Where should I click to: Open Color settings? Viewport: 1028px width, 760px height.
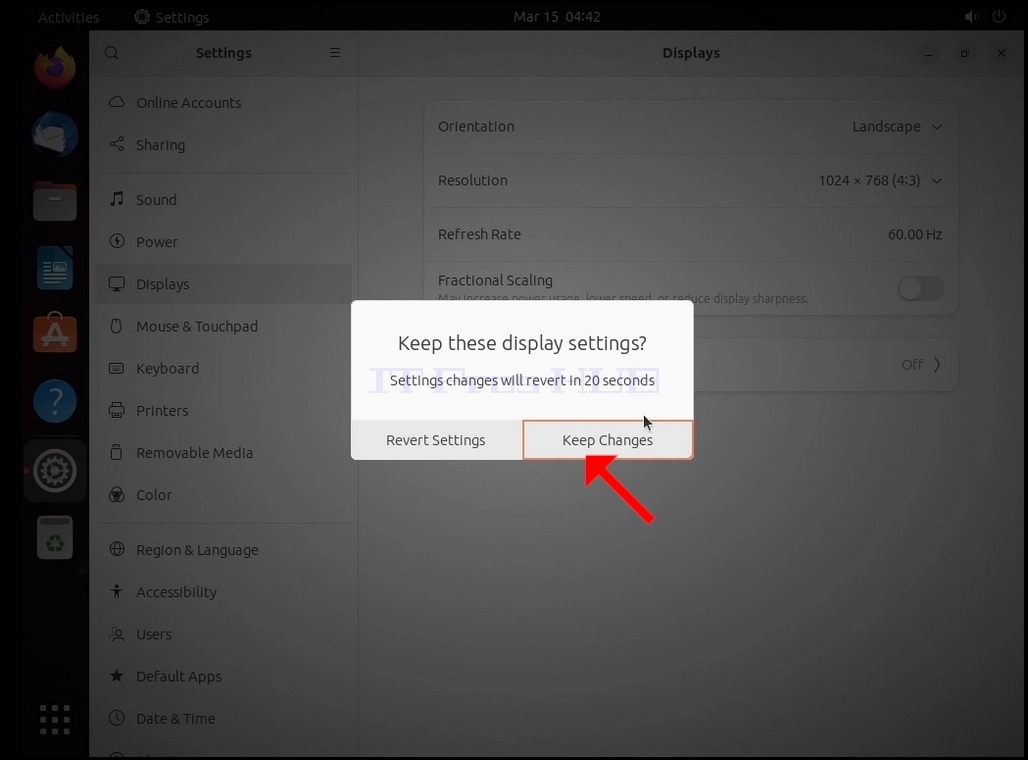tap(224, 495)
